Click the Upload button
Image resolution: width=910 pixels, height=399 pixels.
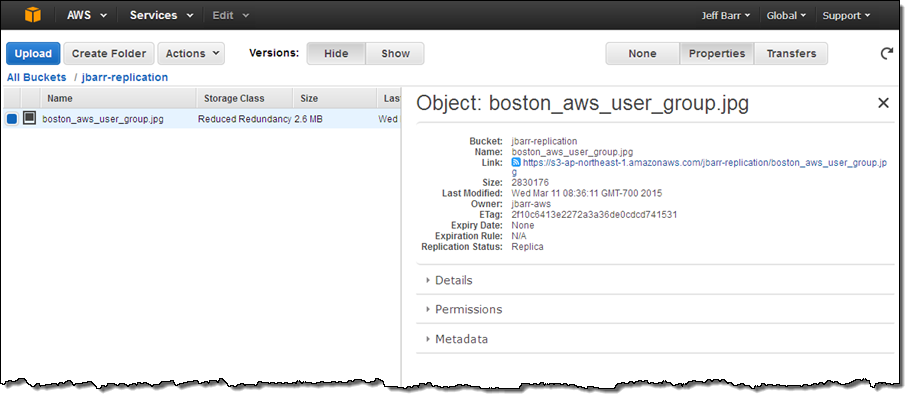(33, 53)
